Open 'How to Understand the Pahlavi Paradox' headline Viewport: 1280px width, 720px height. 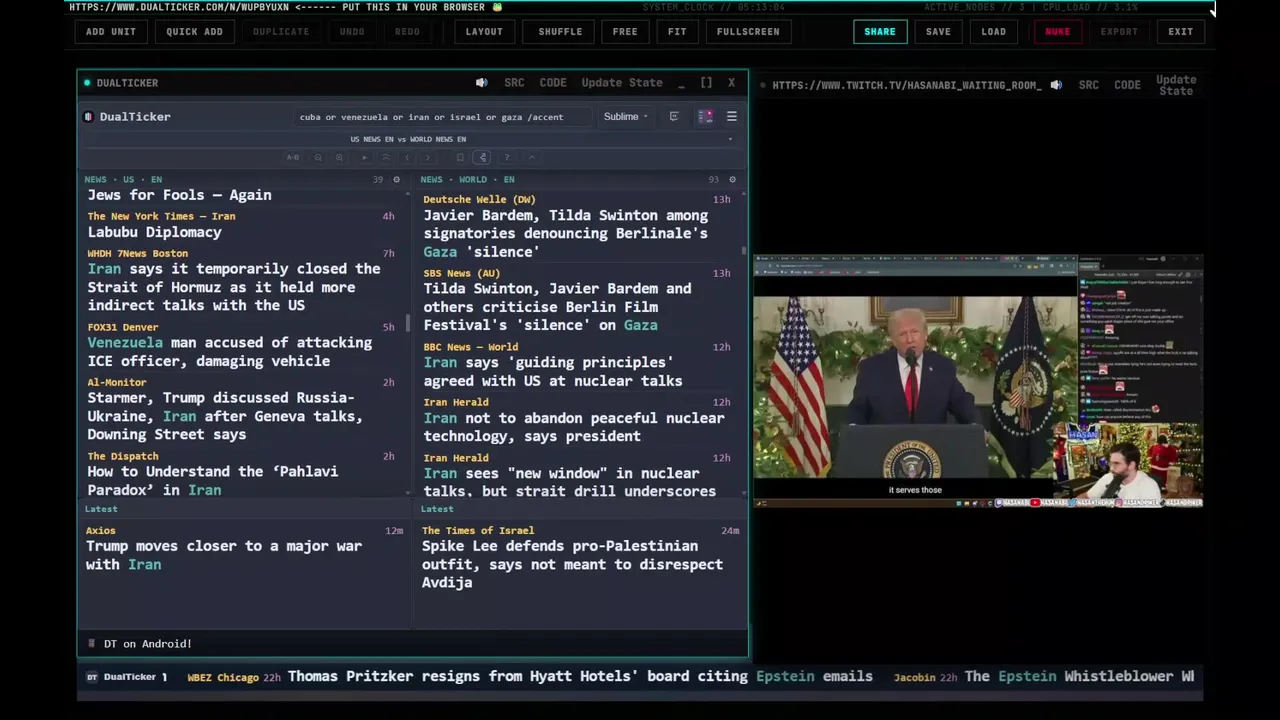(213, 481)
